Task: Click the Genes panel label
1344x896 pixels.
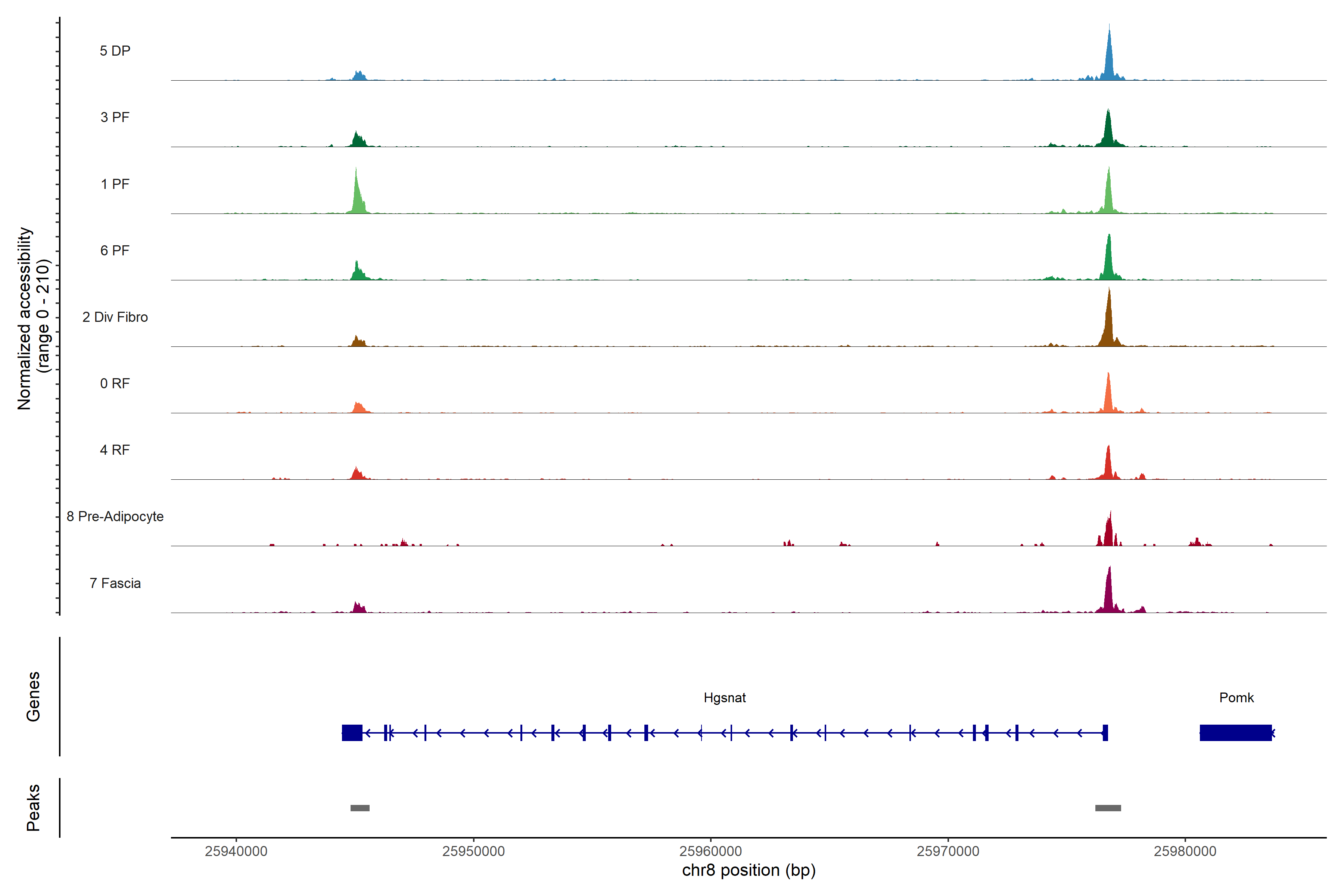Action: point(33,697)
